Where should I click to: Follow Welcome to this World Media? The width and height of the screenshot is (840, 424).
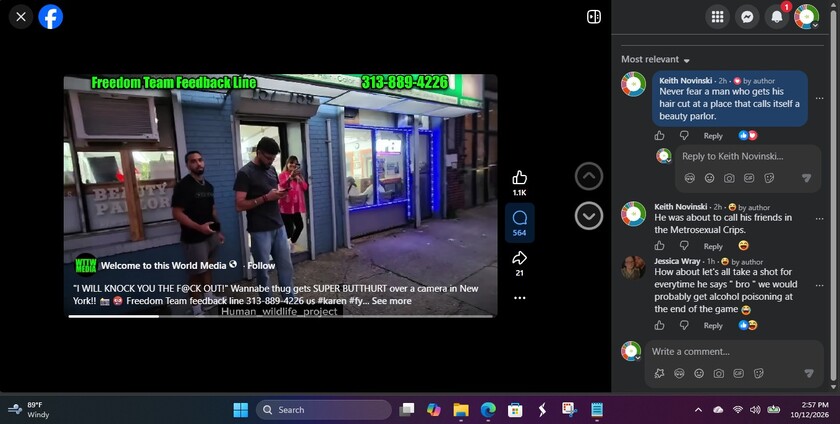pyautogui.click(x=261, y=265)
